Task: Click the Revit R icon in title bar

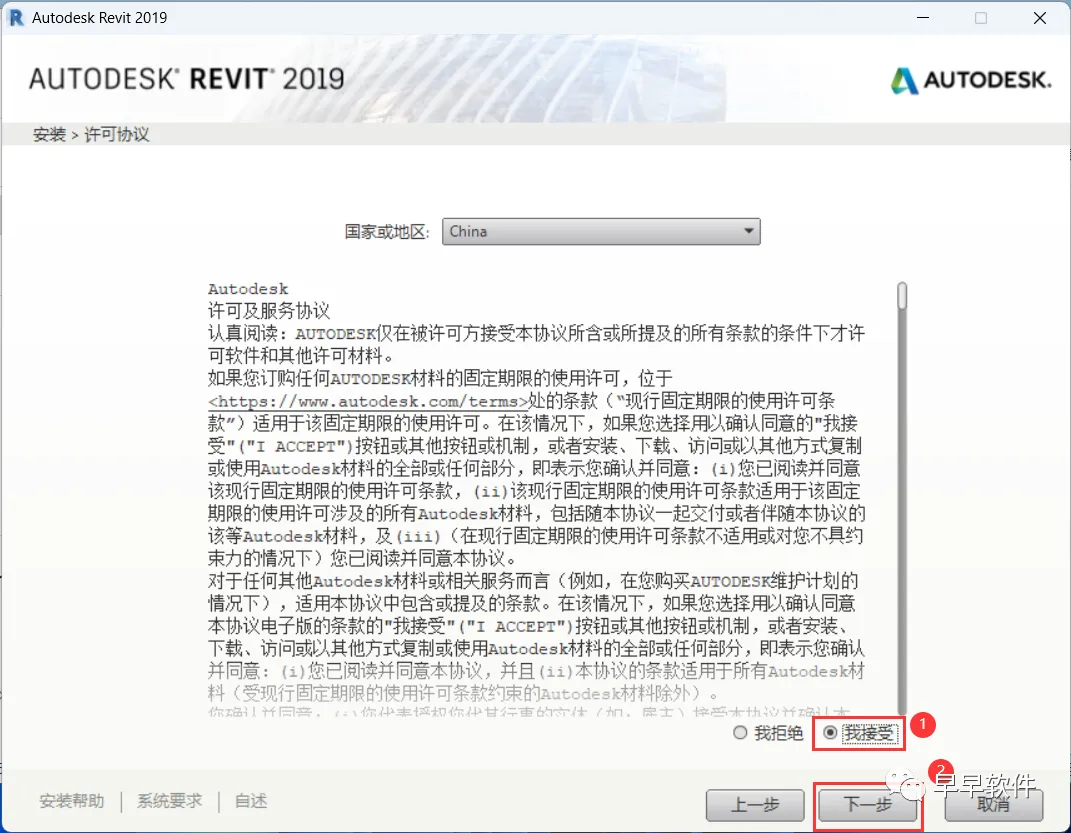Action: [14, 18]
